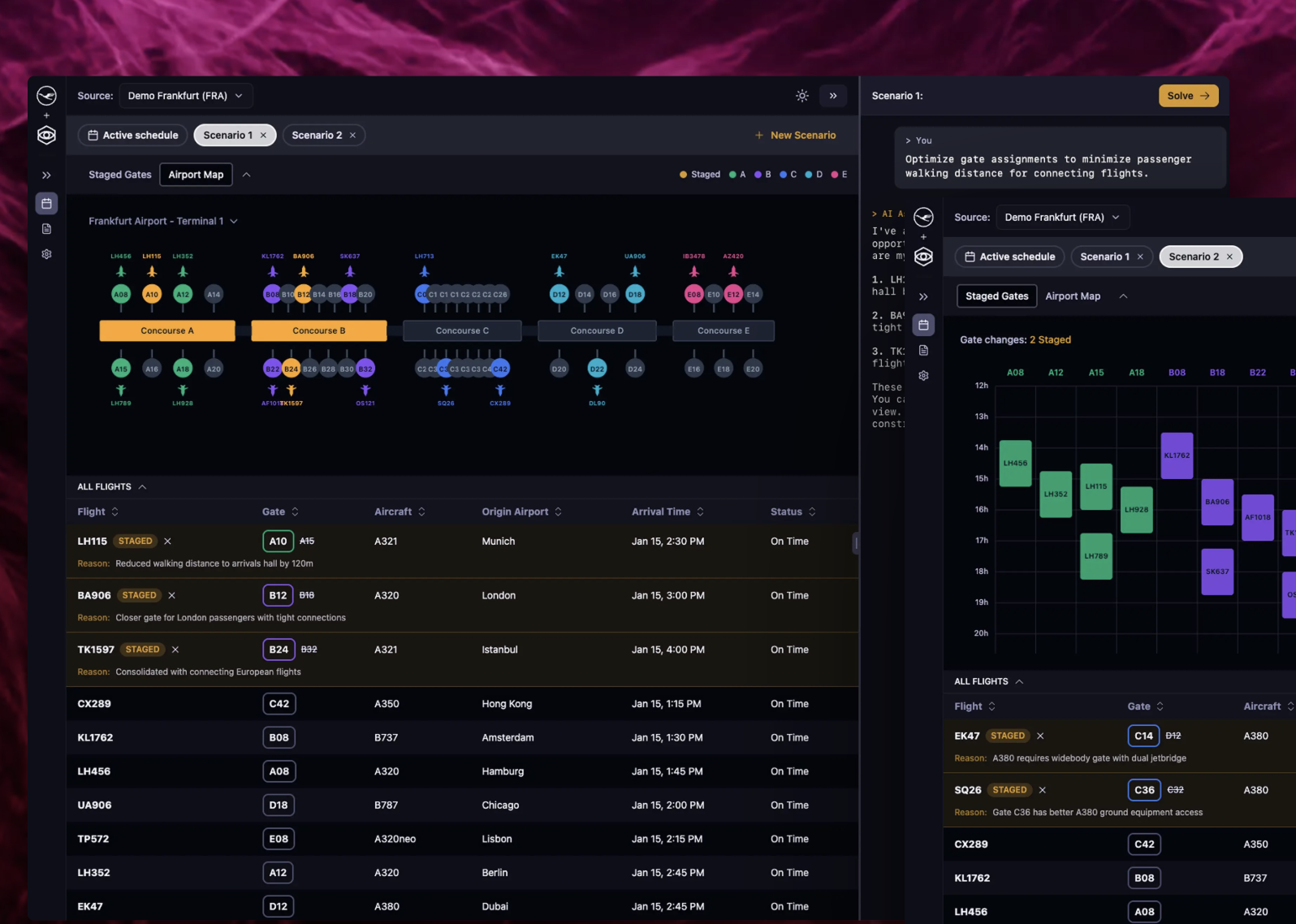Expand Frankfurt Airport - Terminal 1 dropdown
The width and height of the screenshot is (1296, 924).
162,221
